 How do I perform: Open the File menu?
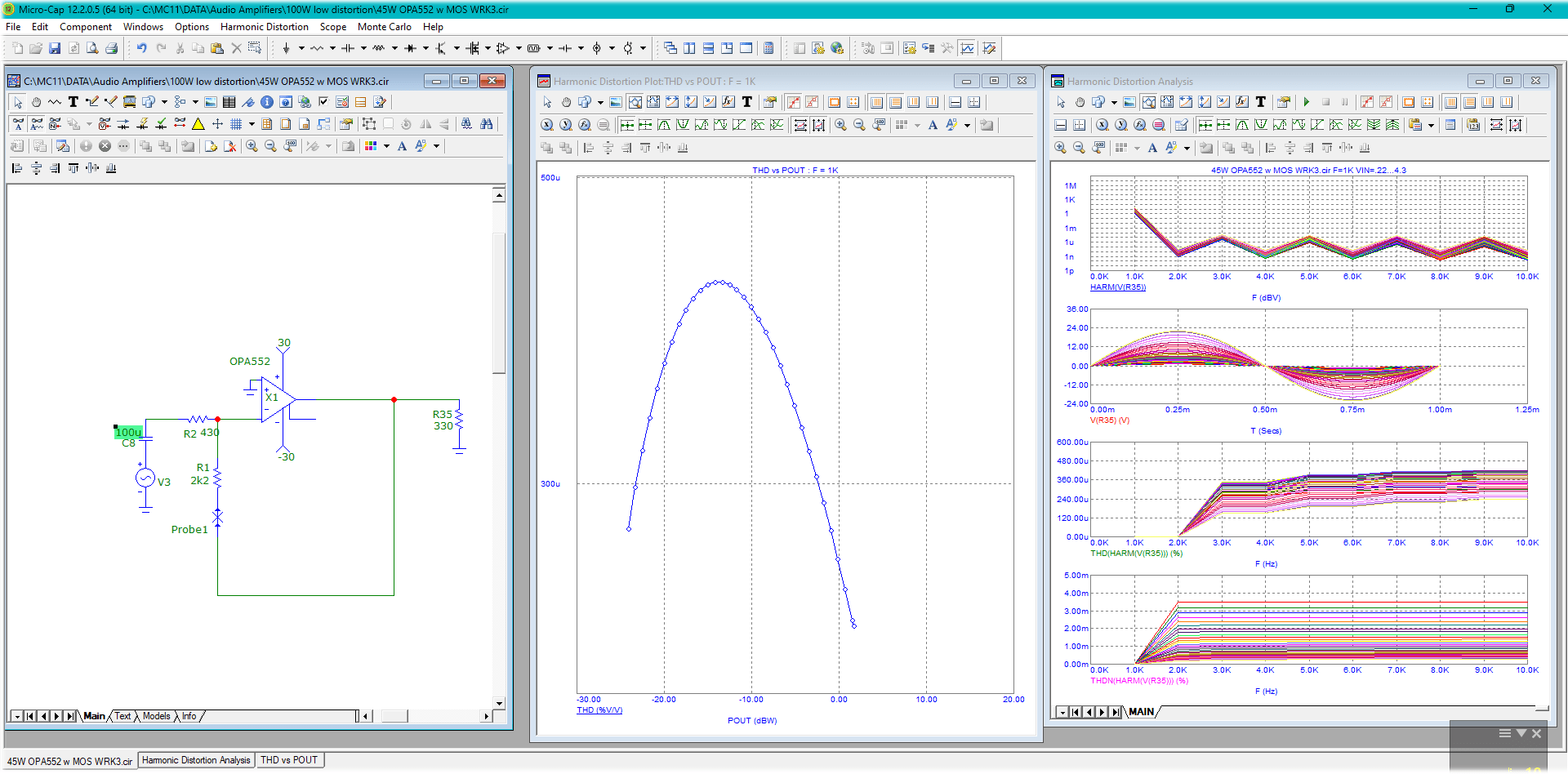point(13,27)
